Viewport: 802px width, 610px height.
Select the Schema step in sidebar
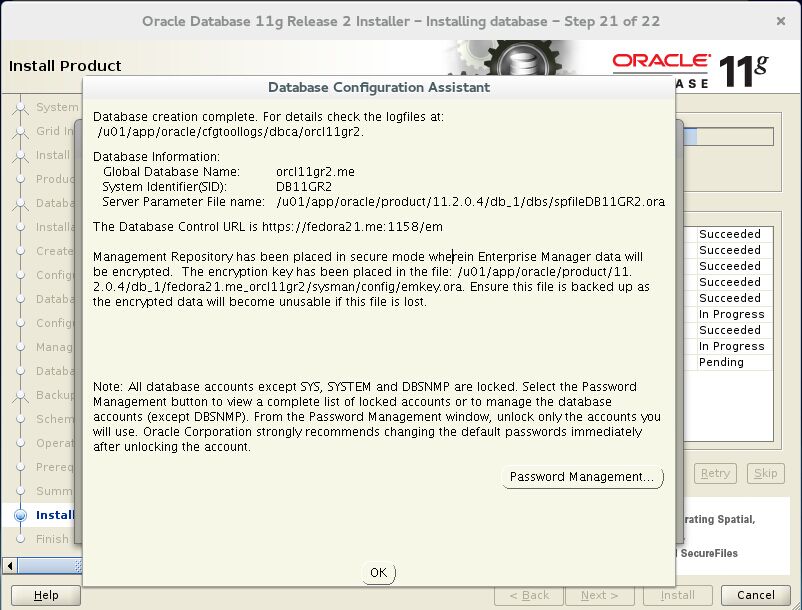(55, 419)
